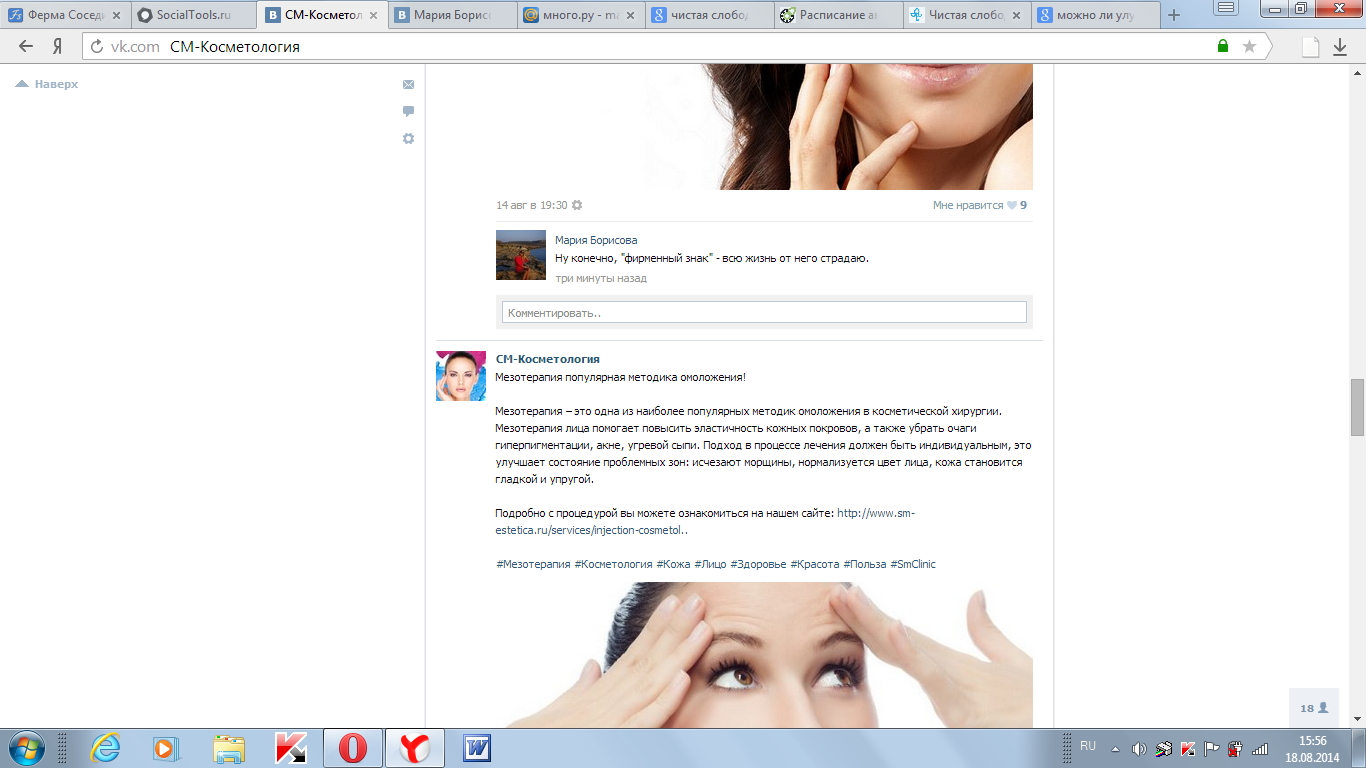This screenshot has width=1366, height=768.
Task: Open the sm-estetica.ru website link
Action: [705, 522]
